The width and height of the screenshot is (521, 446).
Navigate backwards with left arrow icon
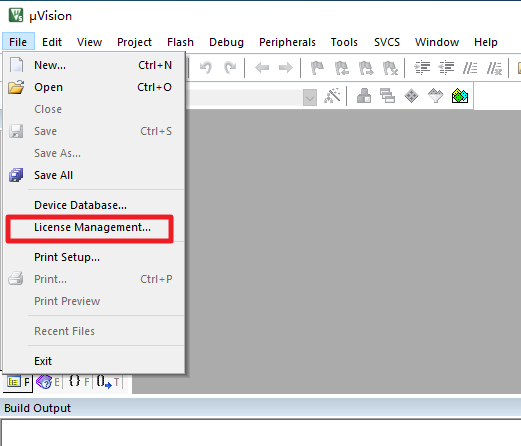click(x=262, y=68)
